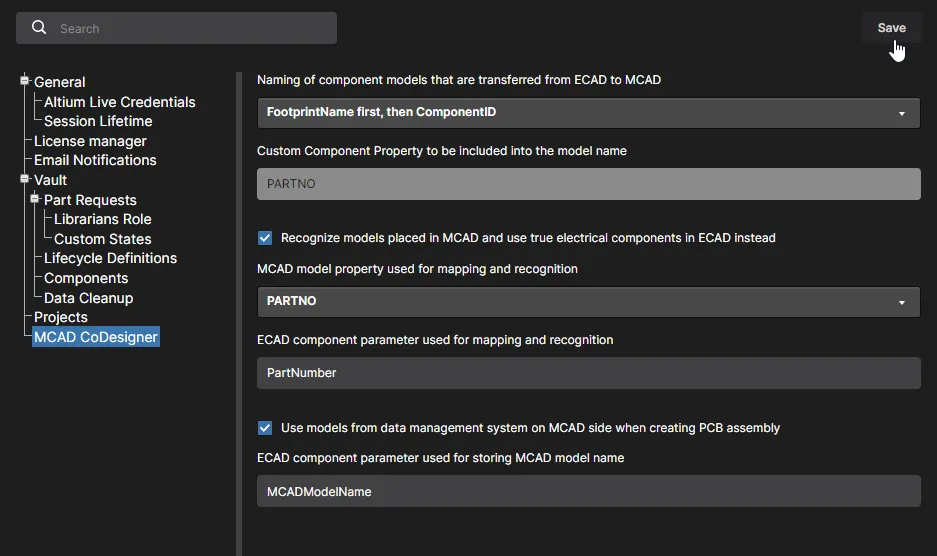Screen dimensions: 937x556
Task: Open the component model naming dropdown arrow
Action: (x=902, y=113)
